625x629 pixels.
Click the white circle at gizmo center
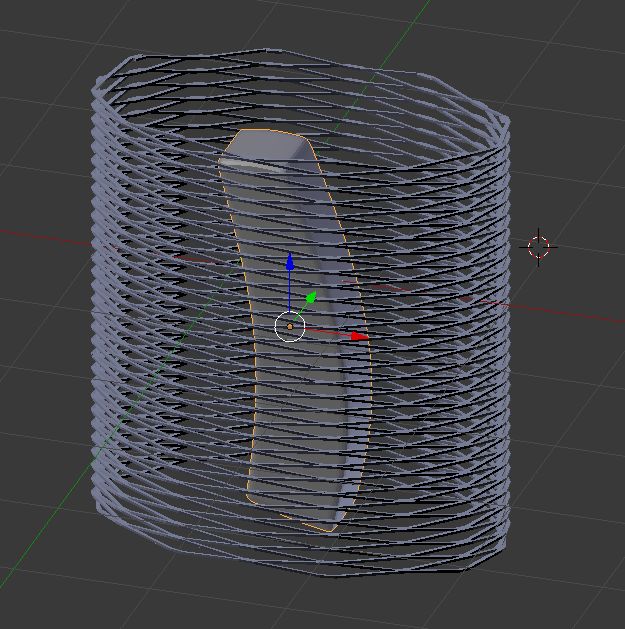point(290,327)
